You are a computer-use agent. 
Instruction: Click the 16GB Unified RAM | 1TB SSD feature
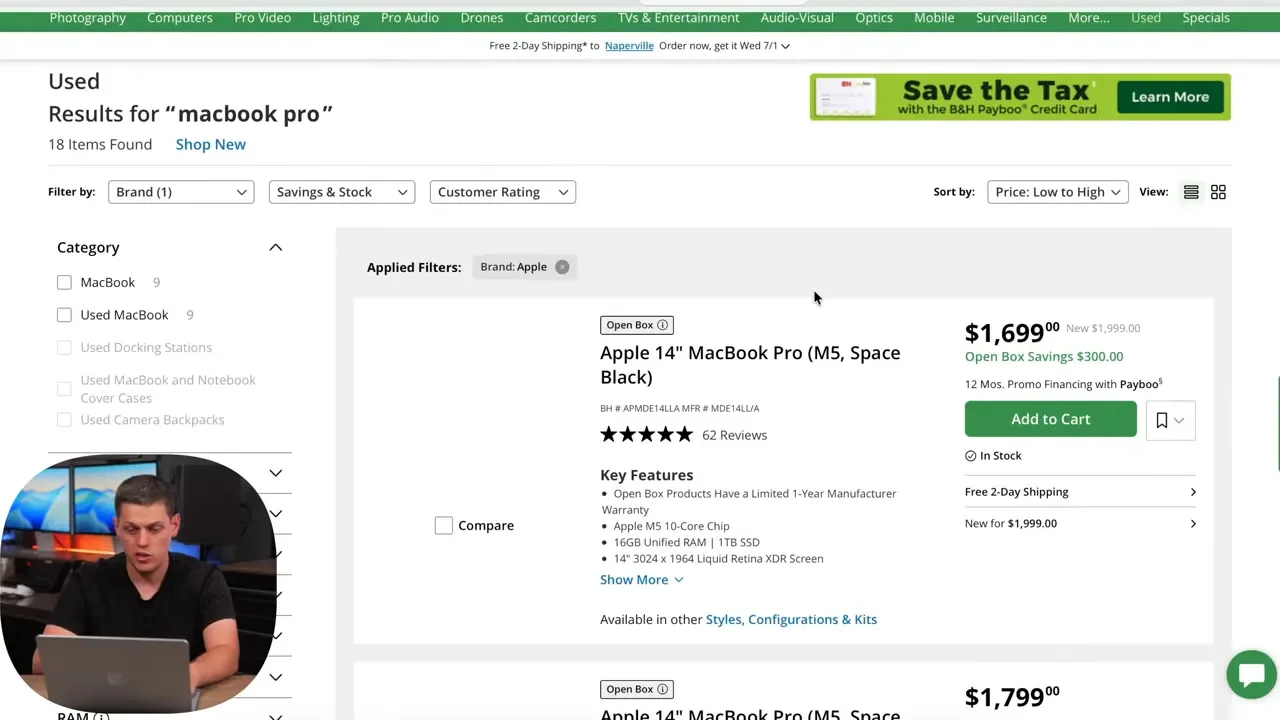click(686, 542)
